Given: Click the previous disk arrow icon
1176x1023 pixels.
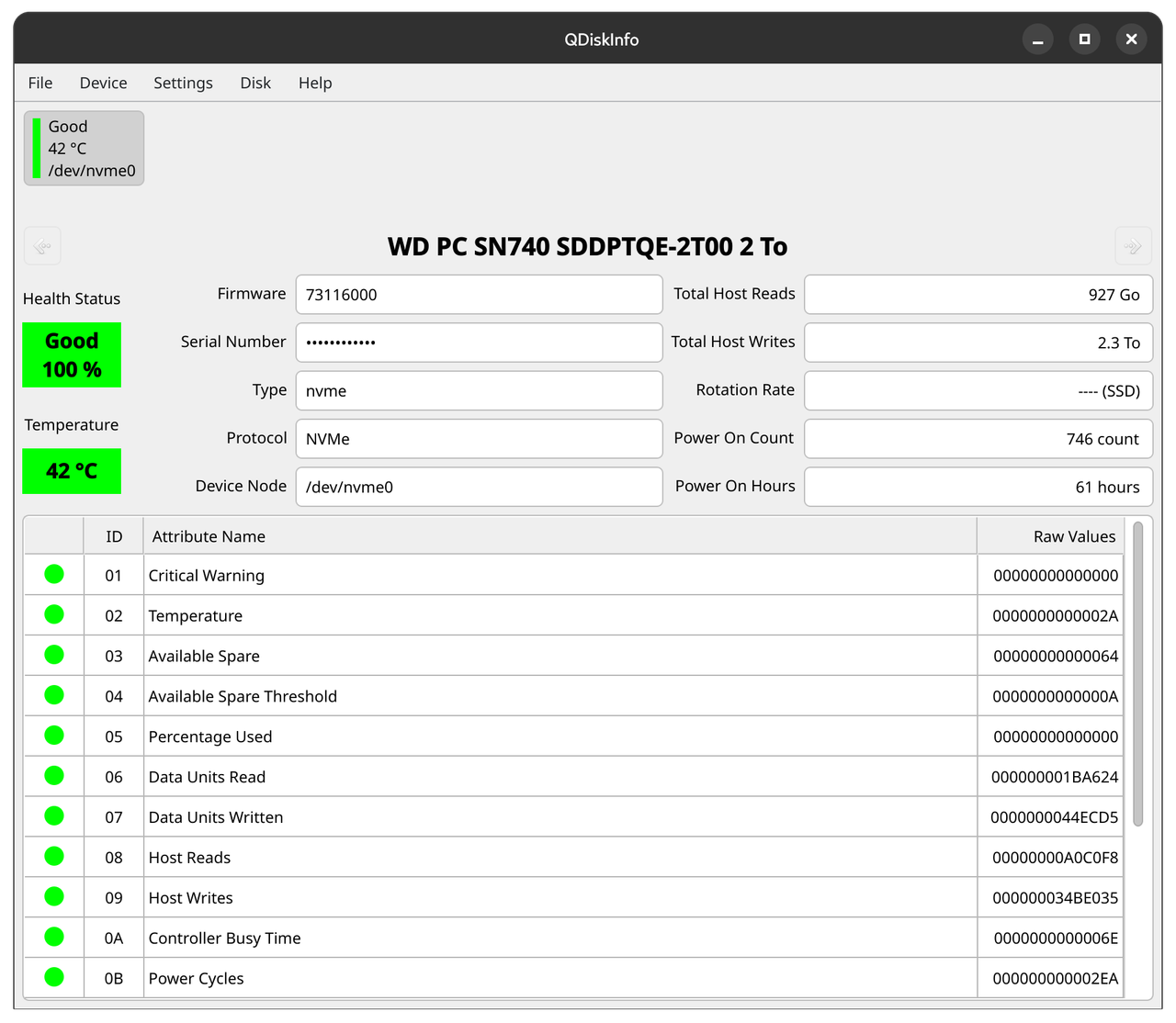Looking at the screenshot, I should point(42,246).
